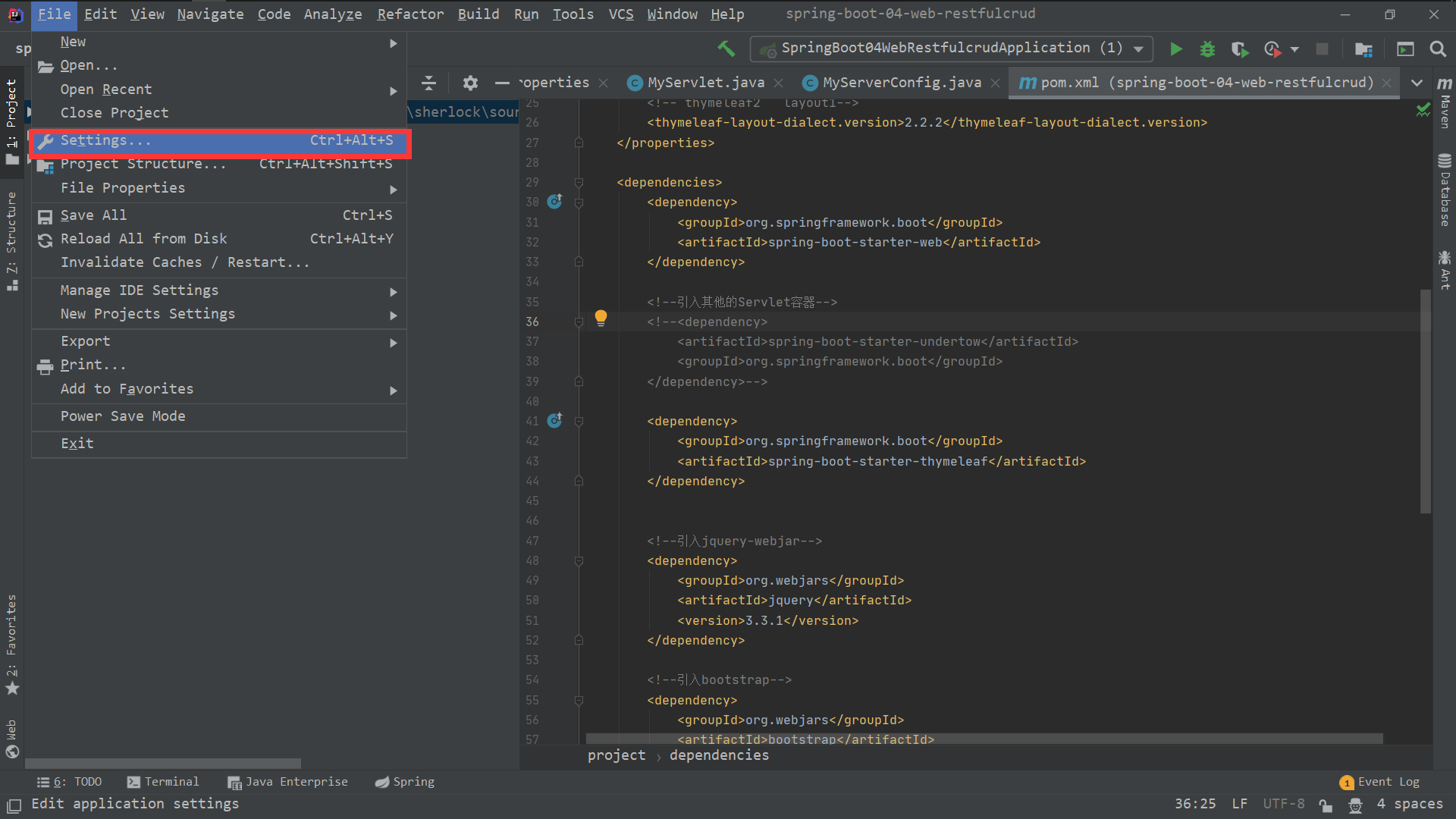Collapse the dependencies tag fold at line 29
This screenshot has width=1456, height=819.
[x=579, y=183]
